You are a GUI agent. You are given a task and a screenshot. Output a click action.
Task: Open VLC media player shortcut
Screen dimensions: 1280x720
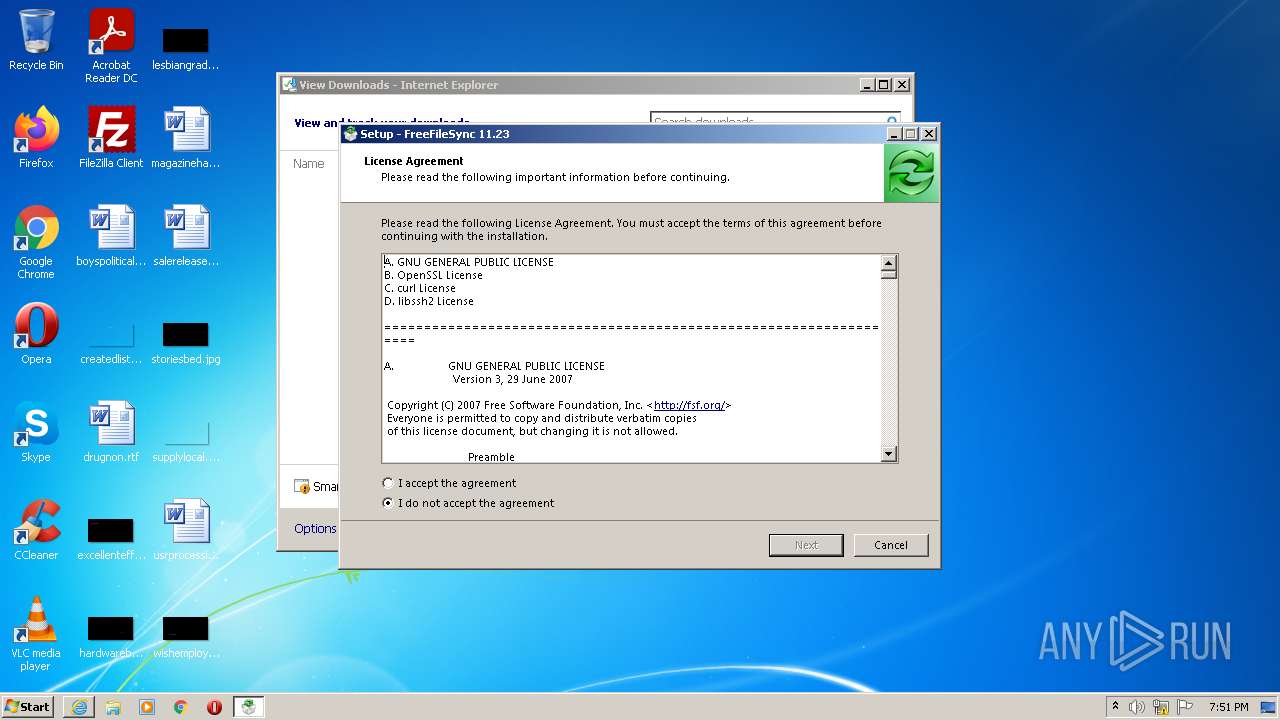click(36, 634)
